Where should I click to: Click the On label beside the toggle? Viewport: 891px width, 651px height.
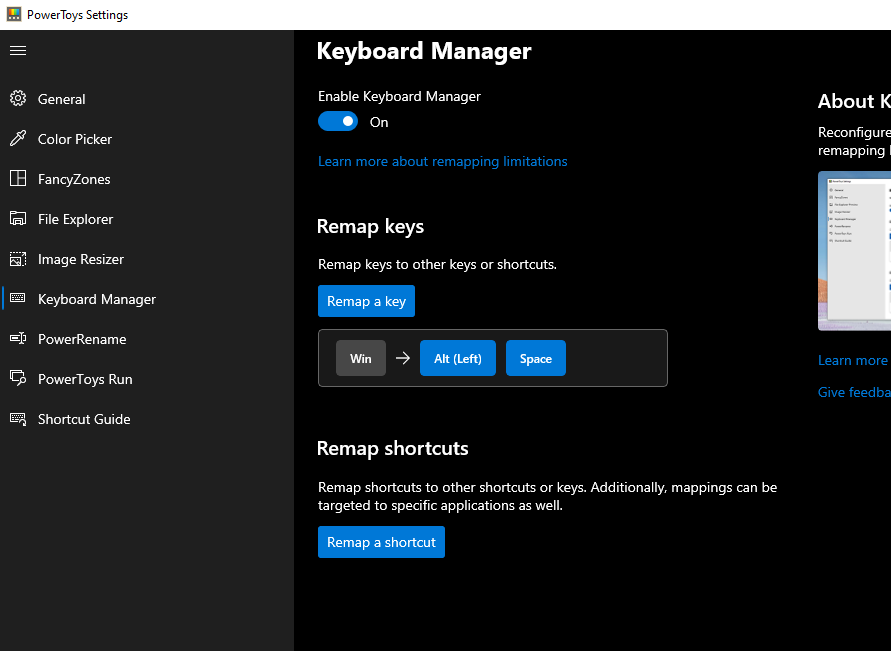(379, 122)
